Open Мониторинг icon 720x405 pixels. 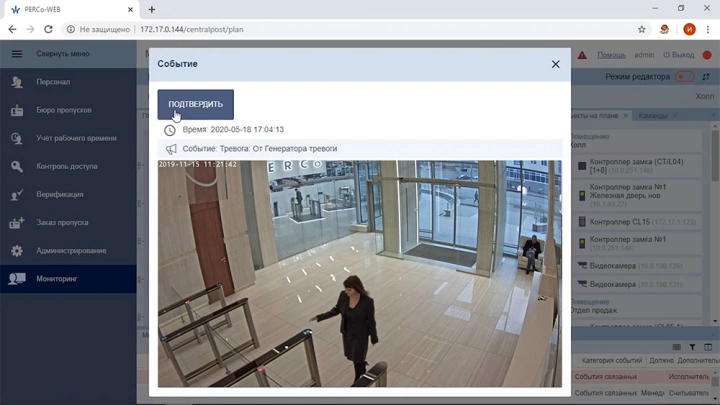coord(17,279)
